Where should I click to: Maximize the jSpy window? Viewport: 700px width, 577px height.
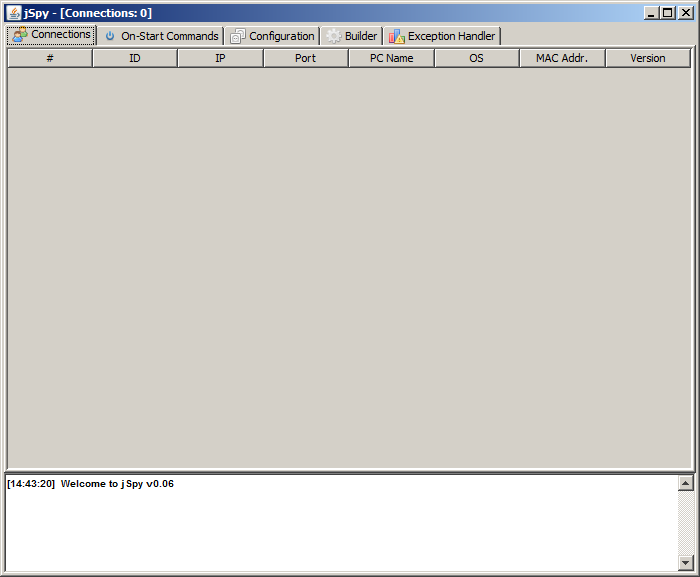click(x=668, y=12)
